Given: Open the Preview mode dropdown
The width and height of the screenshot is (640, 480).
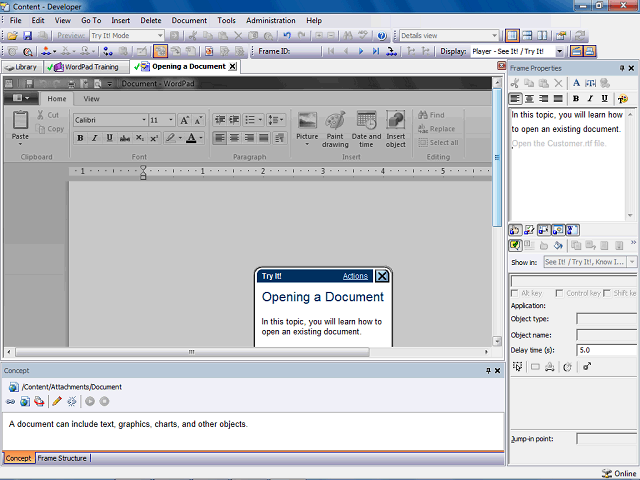Looking at the screenshot, I should (x=160, y=36).
